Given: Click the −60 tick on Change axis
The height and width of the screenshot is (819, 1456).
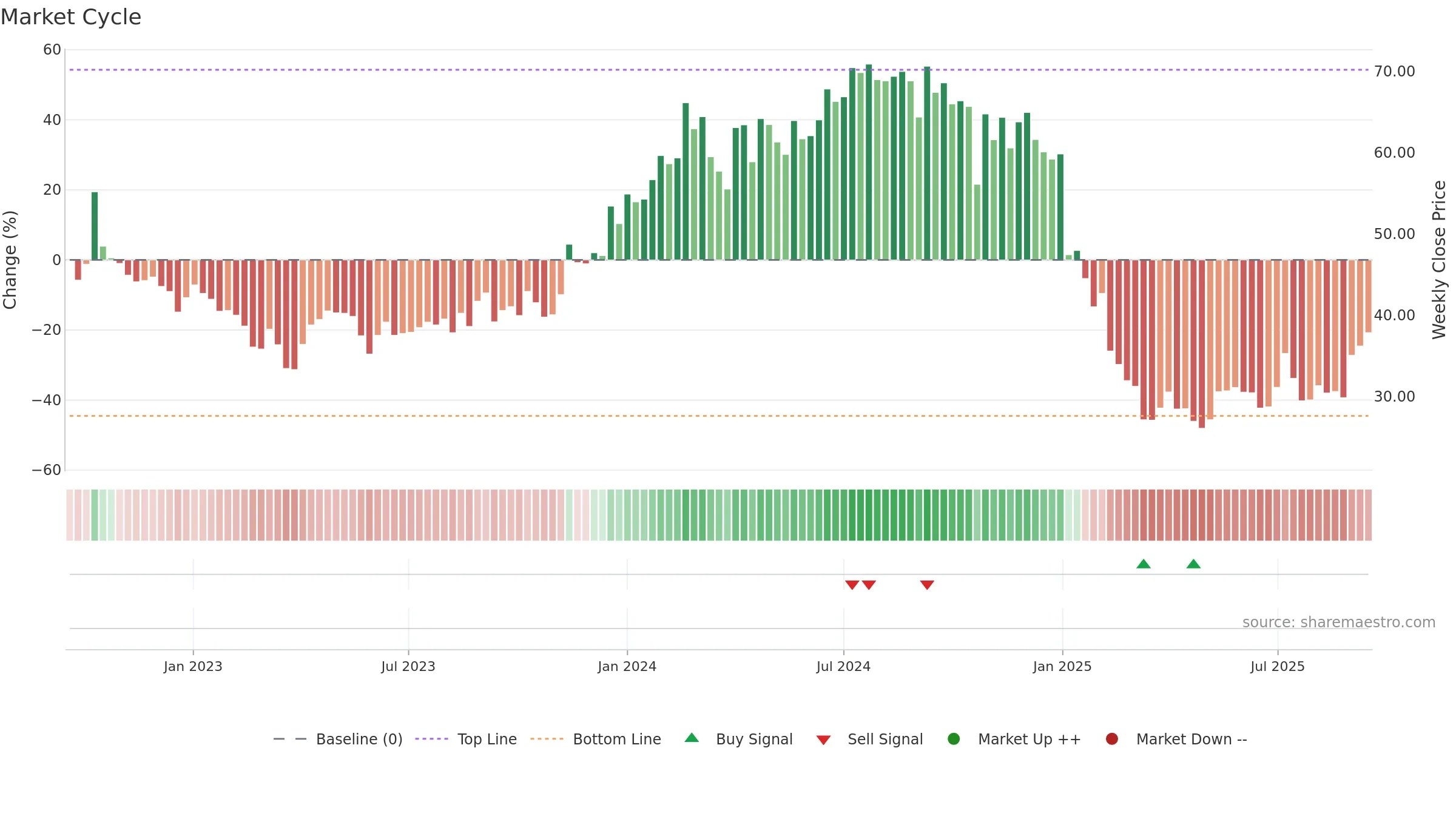Looking at the screenshot, I should pyautogui.click(x=47, y=470).
